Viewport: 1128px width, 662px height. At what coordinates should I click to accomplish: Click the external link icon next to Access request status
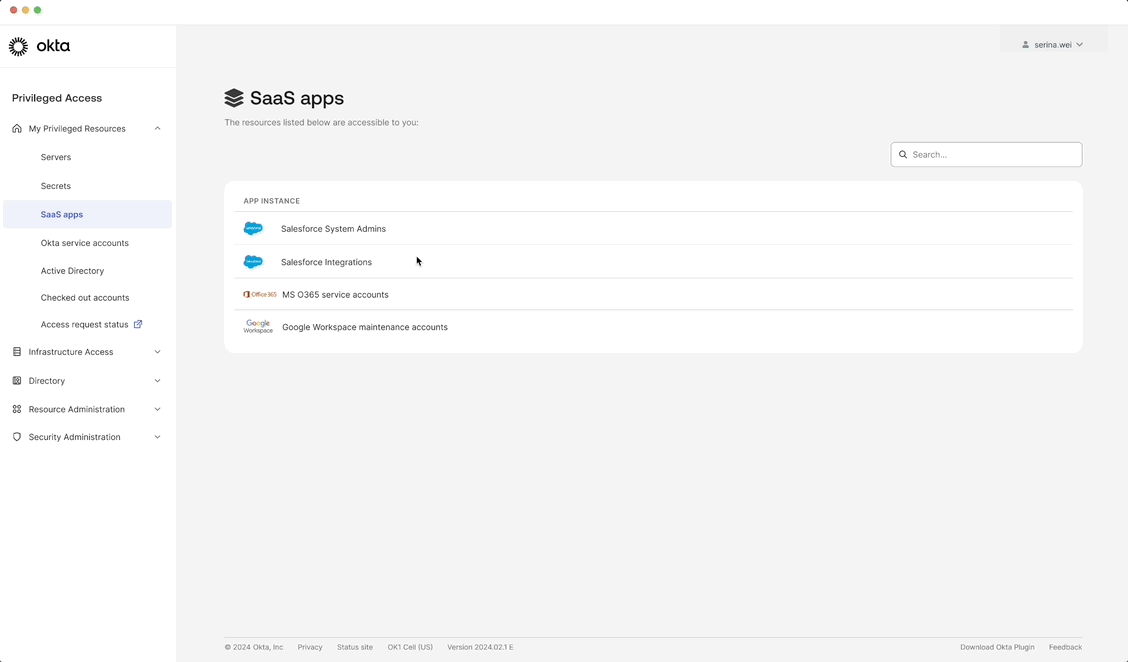pos(138,324)
